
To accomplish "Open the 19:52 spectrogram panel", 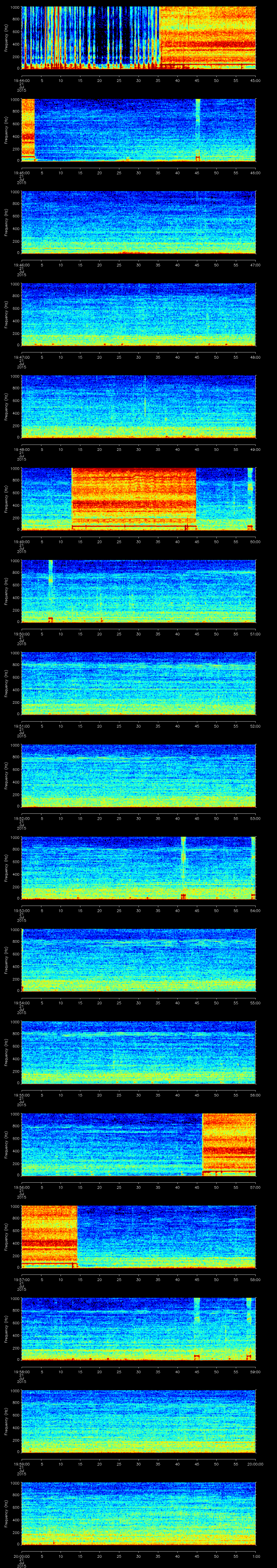I will point(139,775).
